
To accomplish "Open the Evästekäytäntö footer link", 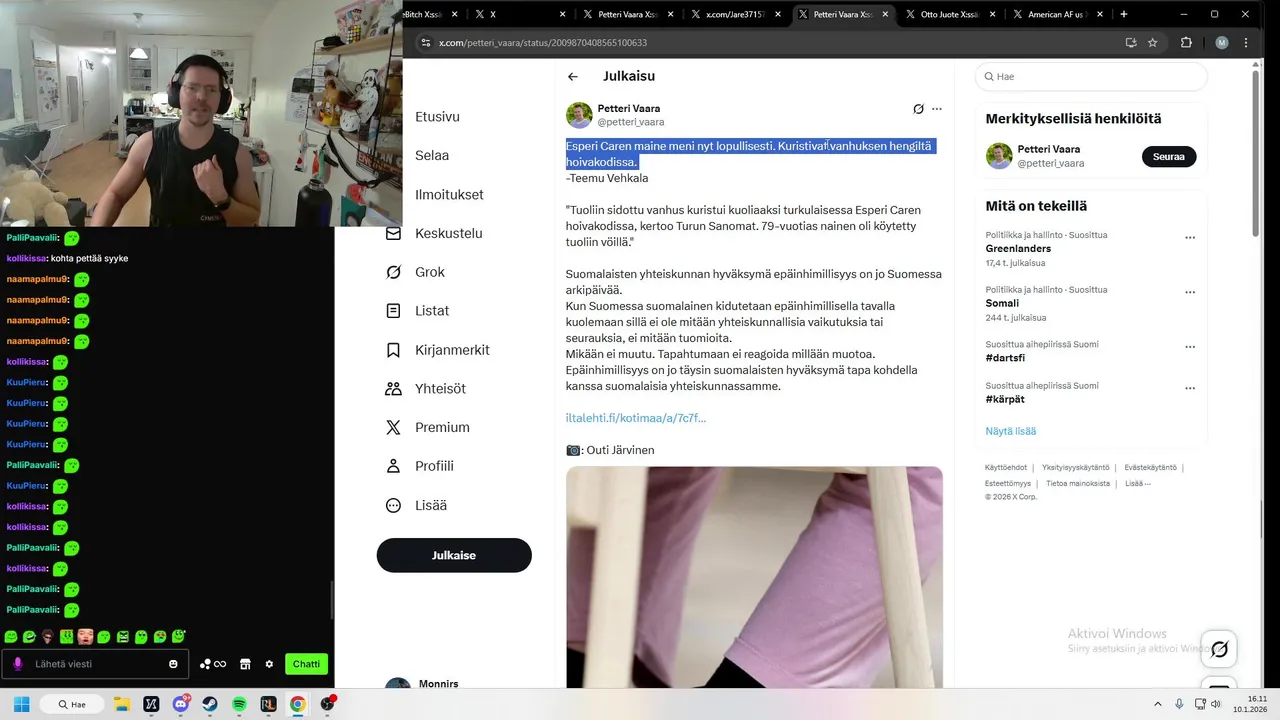I will tap(1150, 467).
